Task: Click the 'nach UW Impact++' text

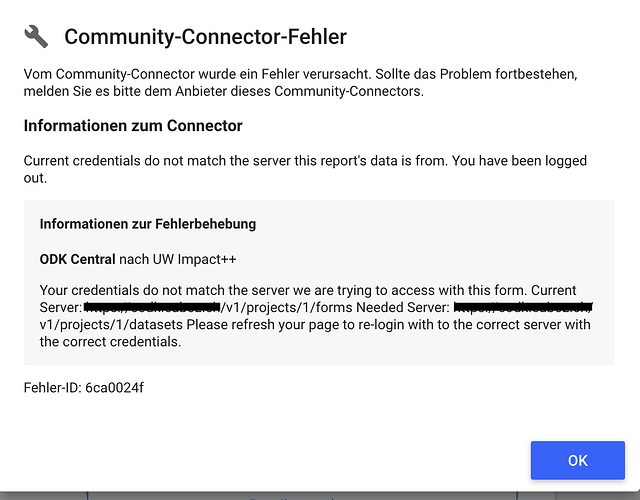Action: point(178,259)
